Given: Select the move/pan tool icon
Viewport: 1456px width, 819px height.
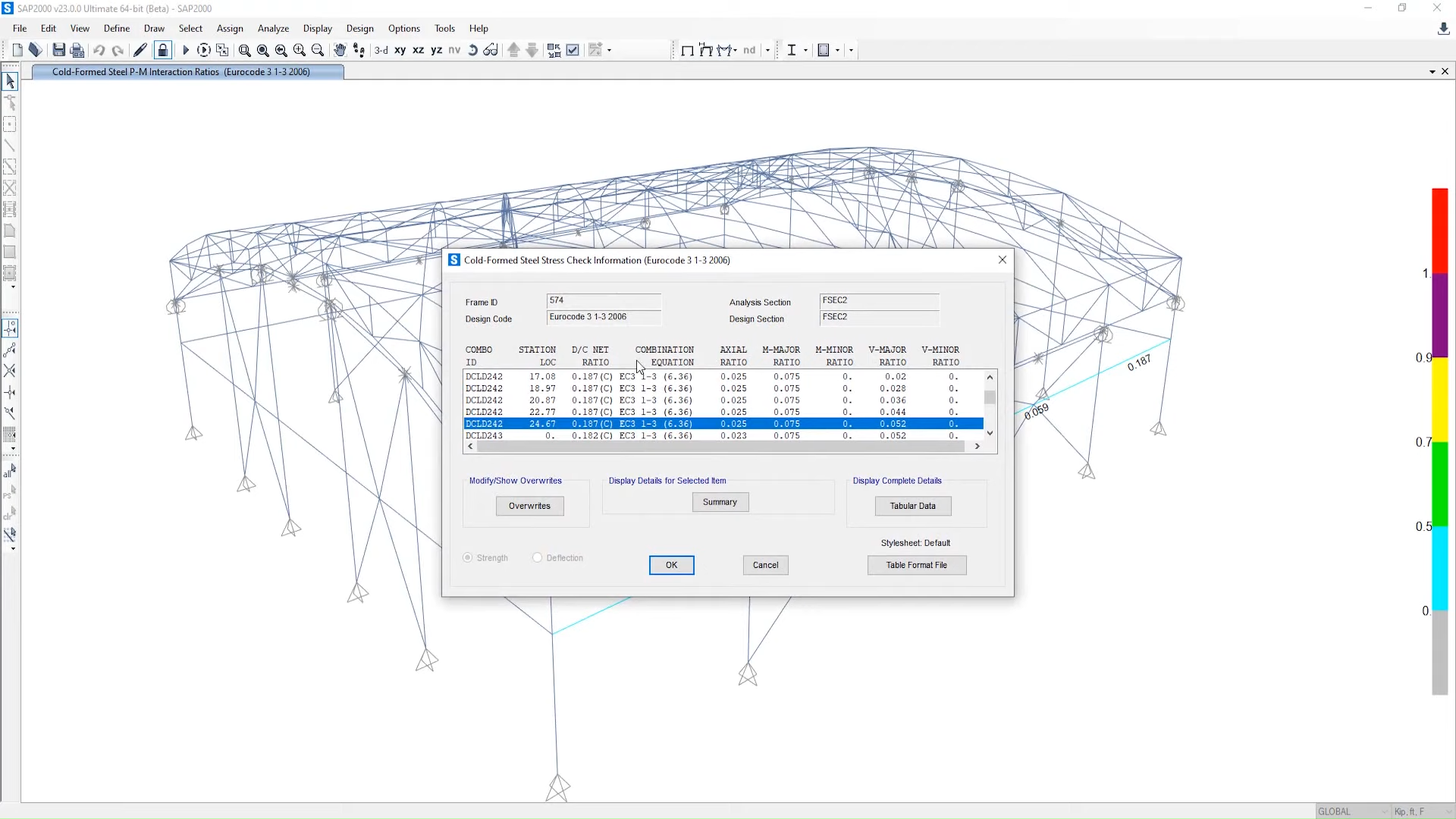Looking at the screenshot, I should 340,50.
